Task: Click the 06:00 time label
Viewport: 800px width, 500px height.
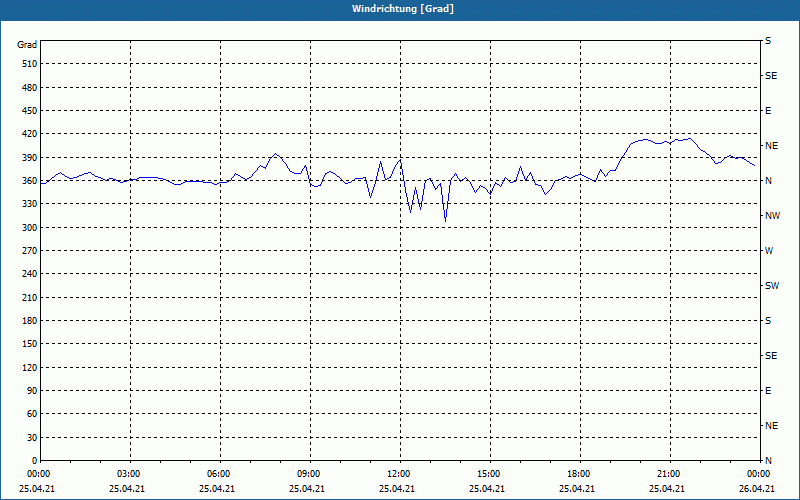Action: (x=220, y=474)
